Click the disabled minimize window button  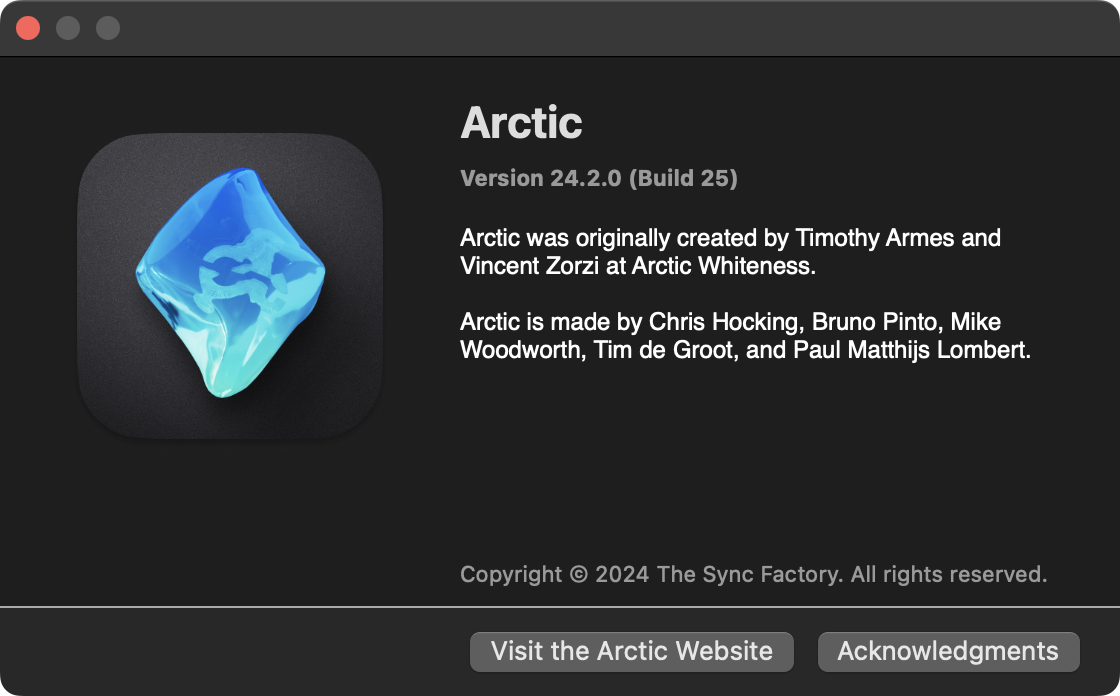point(68,28)
